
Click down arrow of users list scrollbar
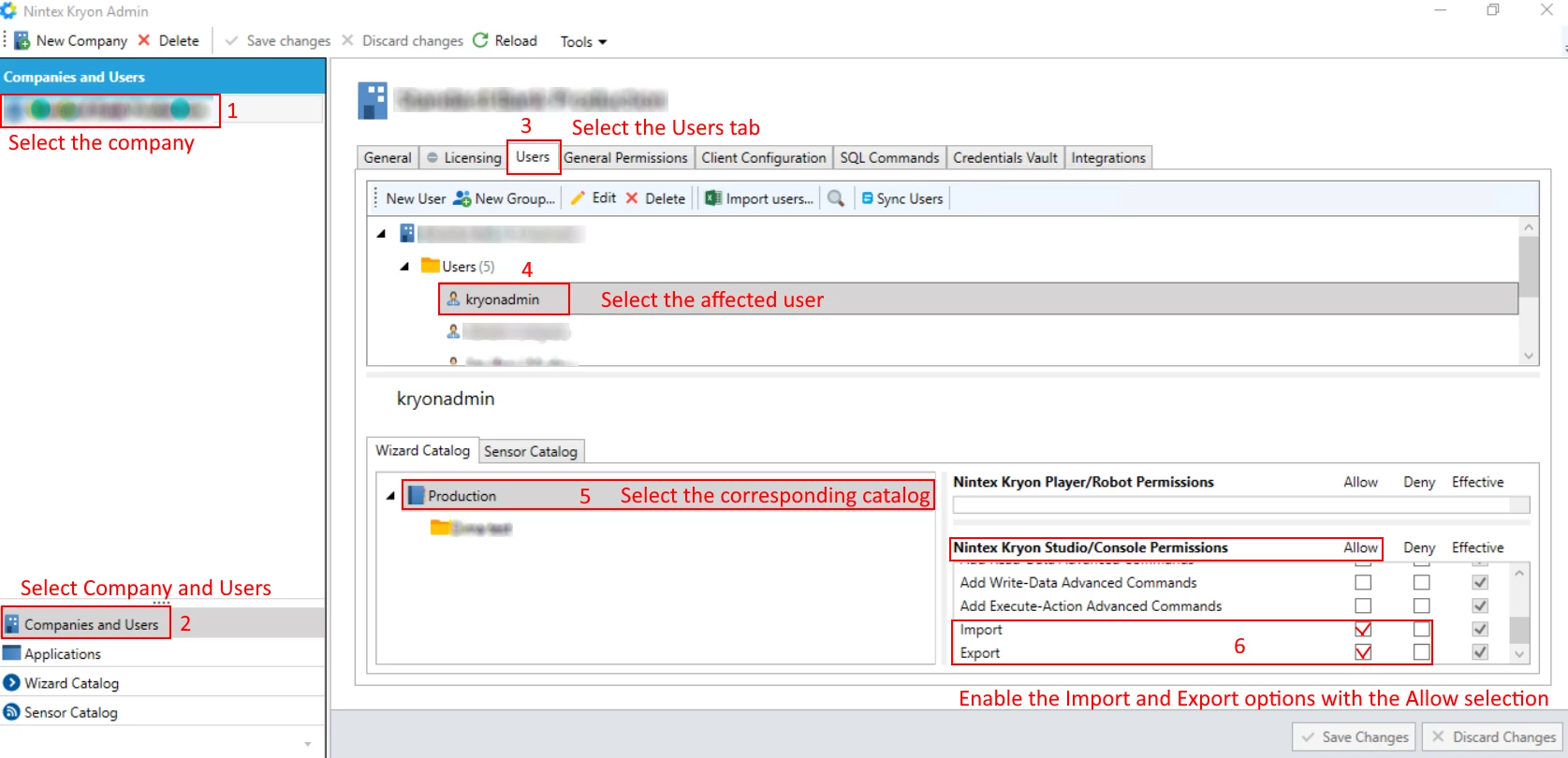tap(1529, 356)
